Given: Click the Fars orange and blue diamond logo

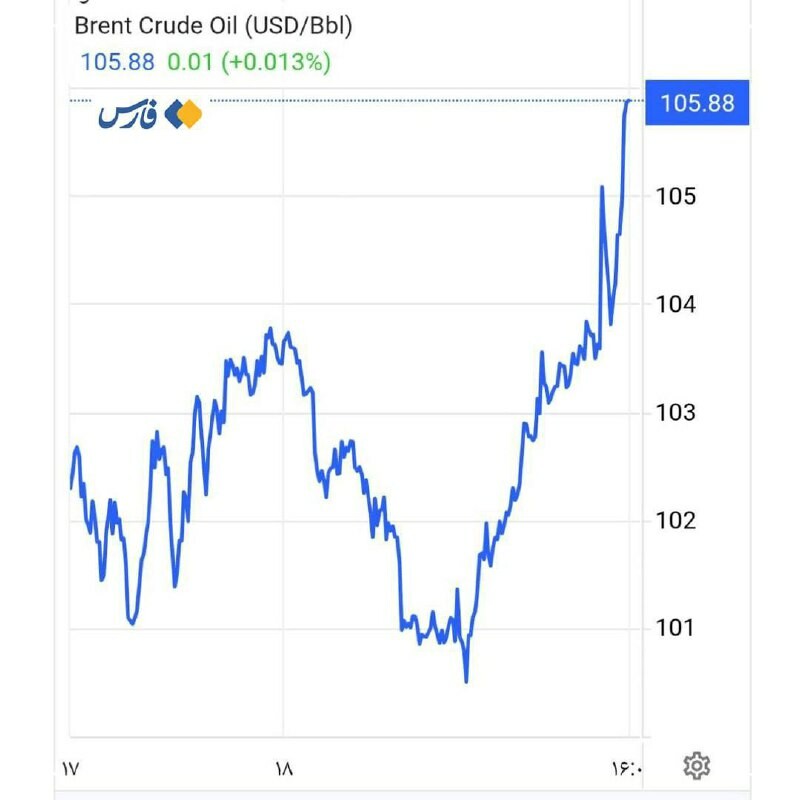Looking at the screenshot, I should tap(183, 114).
